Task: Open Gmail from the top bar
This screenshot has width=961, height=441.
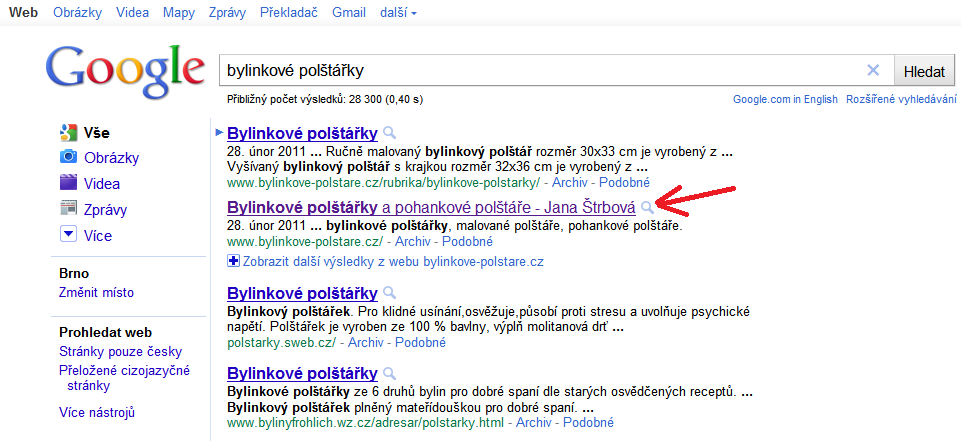Action: coord(349,12)
